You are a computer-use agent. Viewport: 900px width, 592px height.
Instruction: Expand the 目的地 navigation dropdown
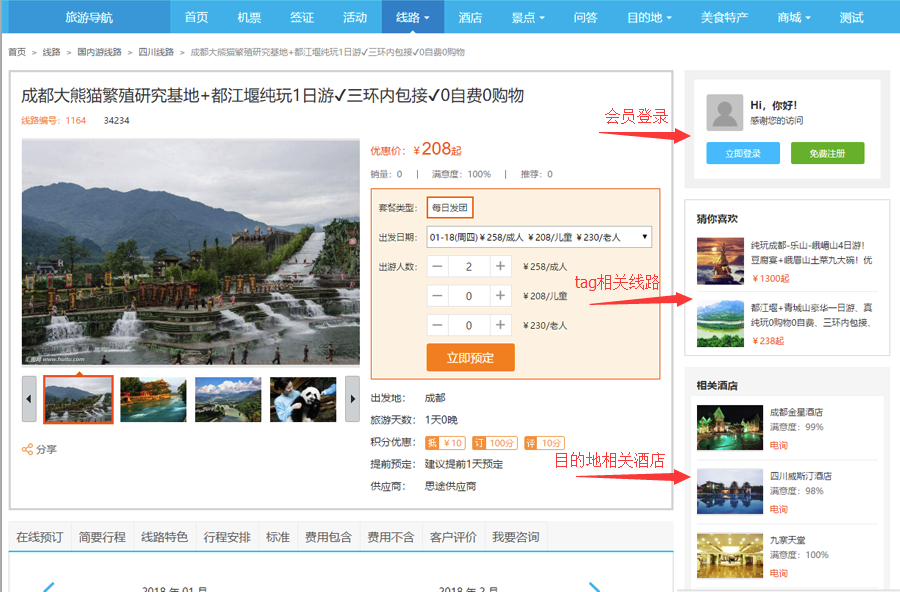(x=649, y=17)
